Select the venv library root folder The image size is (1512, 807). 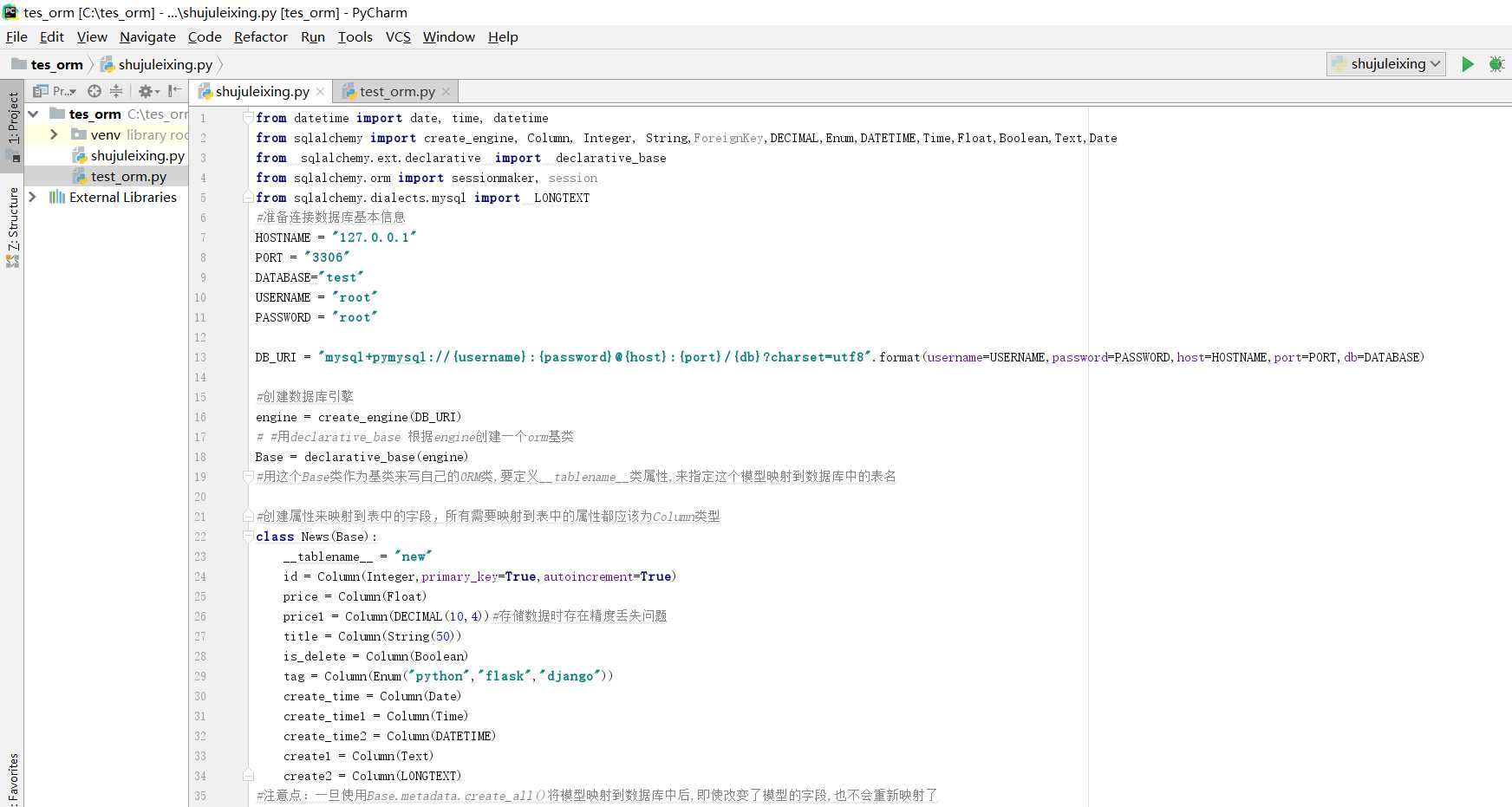[x=128, y=135]
